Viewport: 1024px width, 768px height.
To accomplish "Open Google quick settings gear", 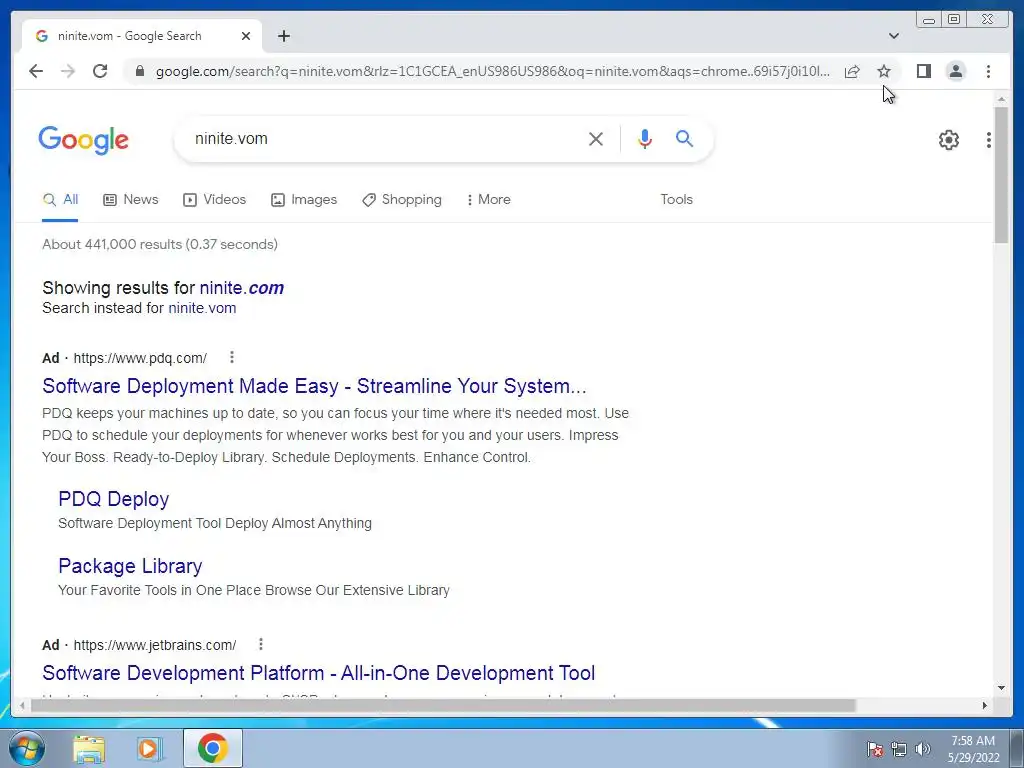I will pos(949,139).
